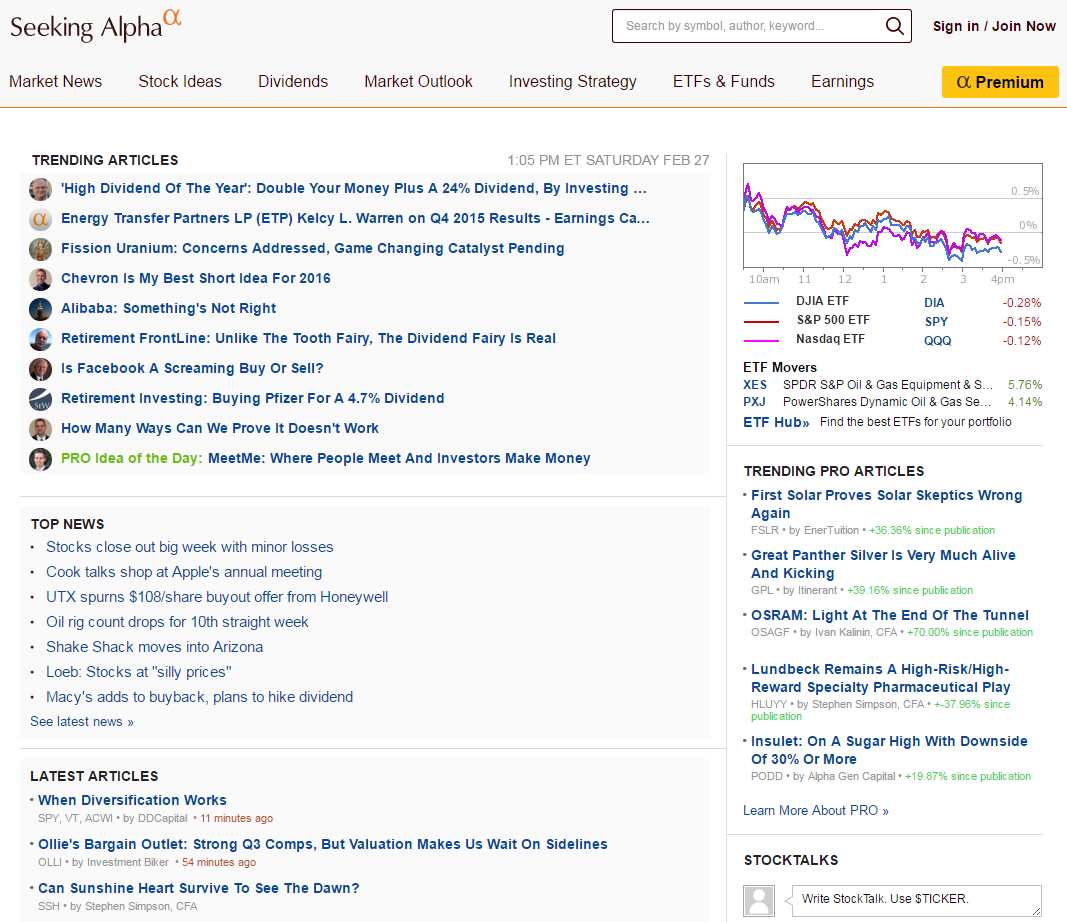Click the DIA ticker symbol
The height and width of the screenshot is (922, 1067).
934,303
